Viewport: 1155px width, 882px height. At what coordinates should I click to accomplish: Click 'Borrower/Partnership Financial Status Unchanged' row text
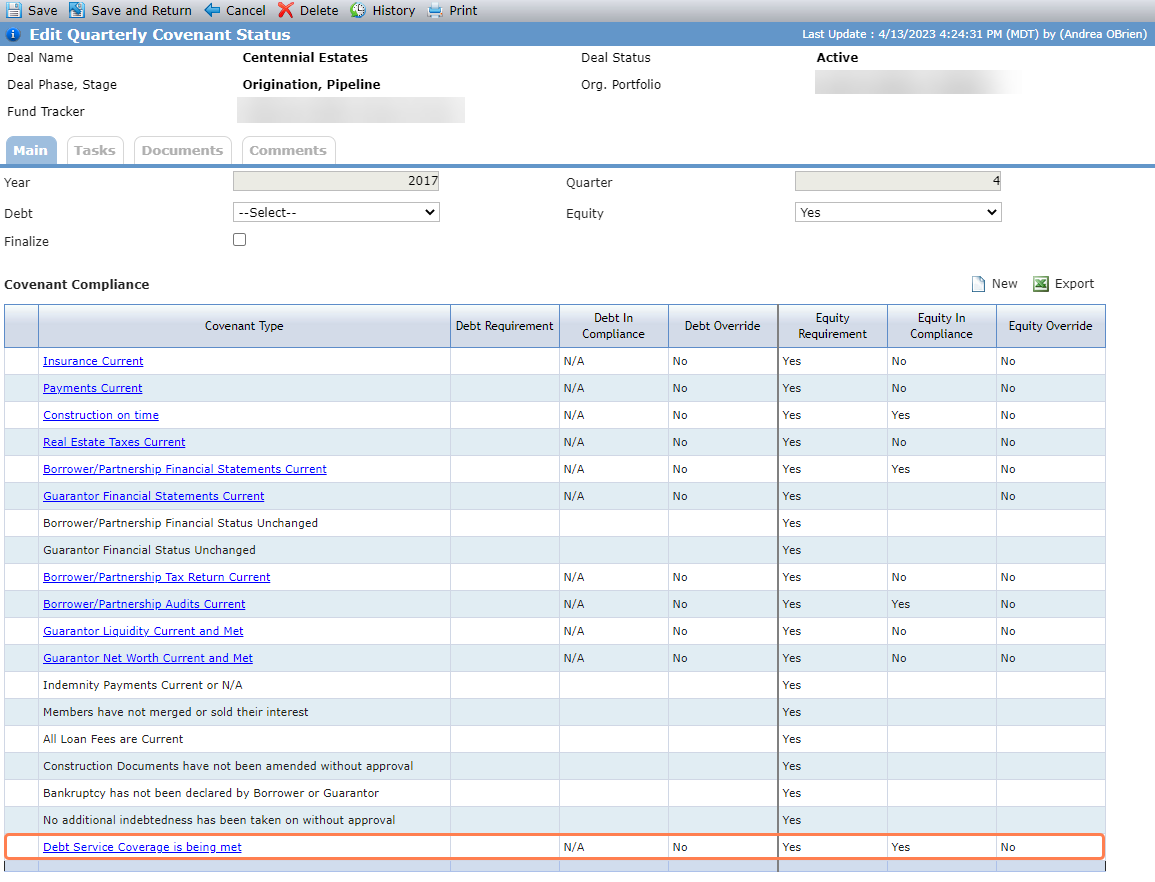pyautogui.click(x=180, y=523)
